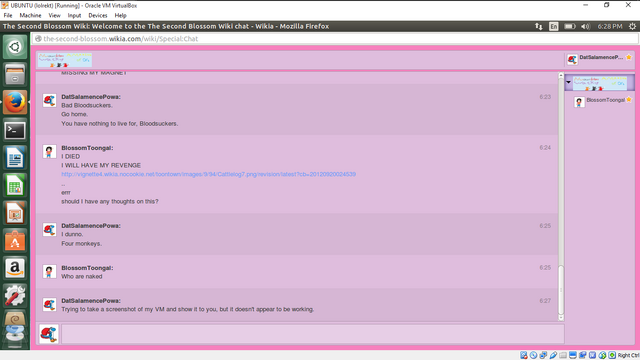Click the Second Blossom Wiki logo image
This screenshot has height=360, width=640.
tap(65, 60)
